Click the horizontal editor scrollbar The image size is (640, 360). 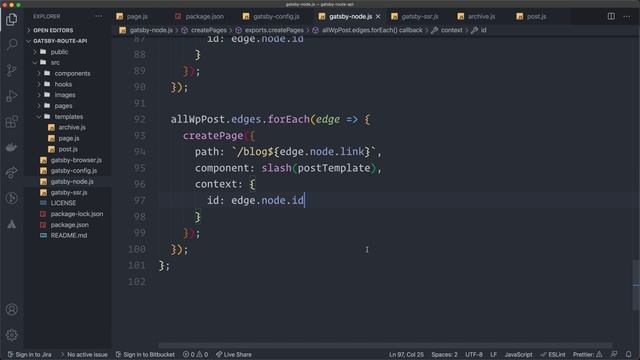point(385,345)
